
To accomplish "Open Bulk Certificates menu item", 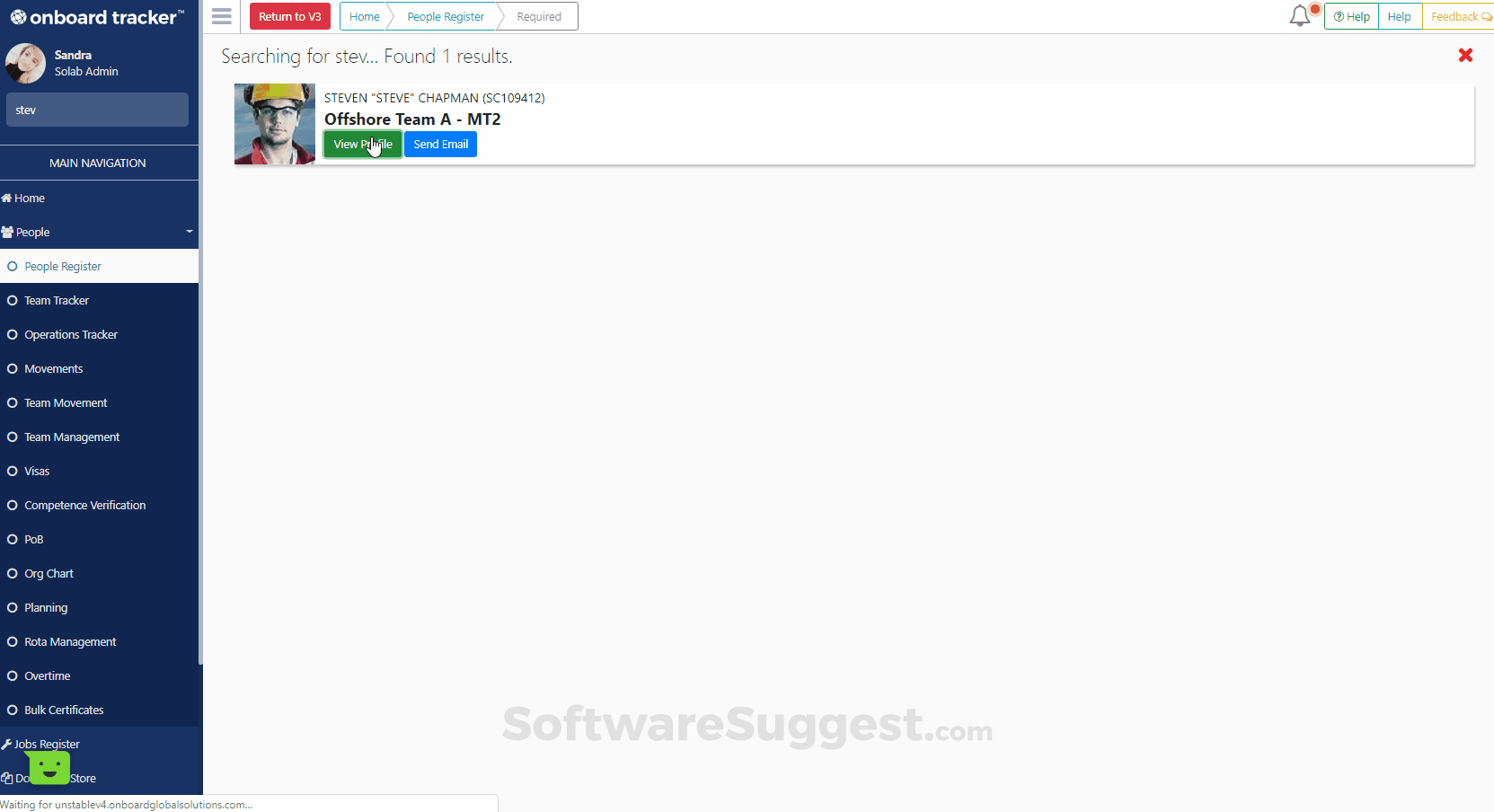I will tap(99, 710).
